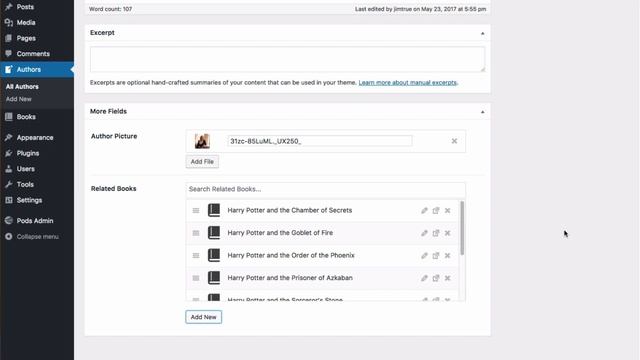640x360 pixels.
Task: Click drag handle for Chamber of Secrets
Action: pos(196,211)
